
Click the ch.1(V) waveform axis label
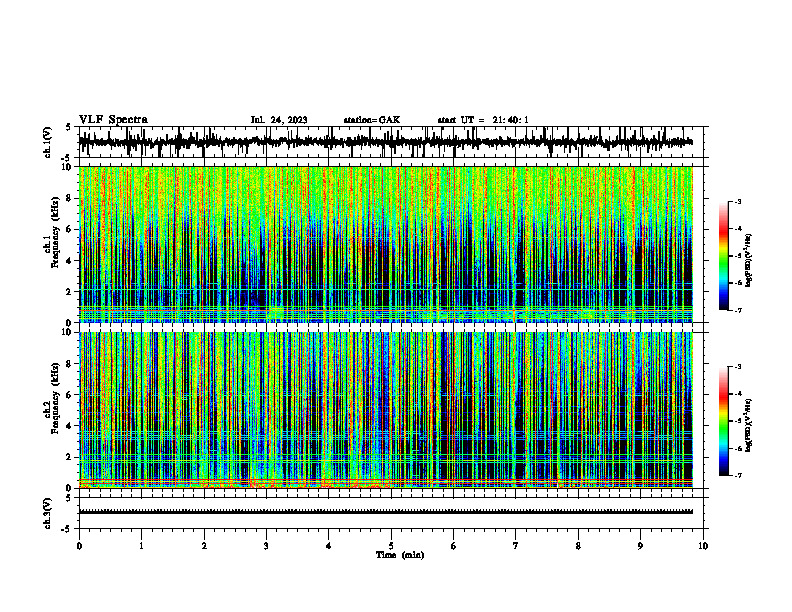(x=48, y=142)
